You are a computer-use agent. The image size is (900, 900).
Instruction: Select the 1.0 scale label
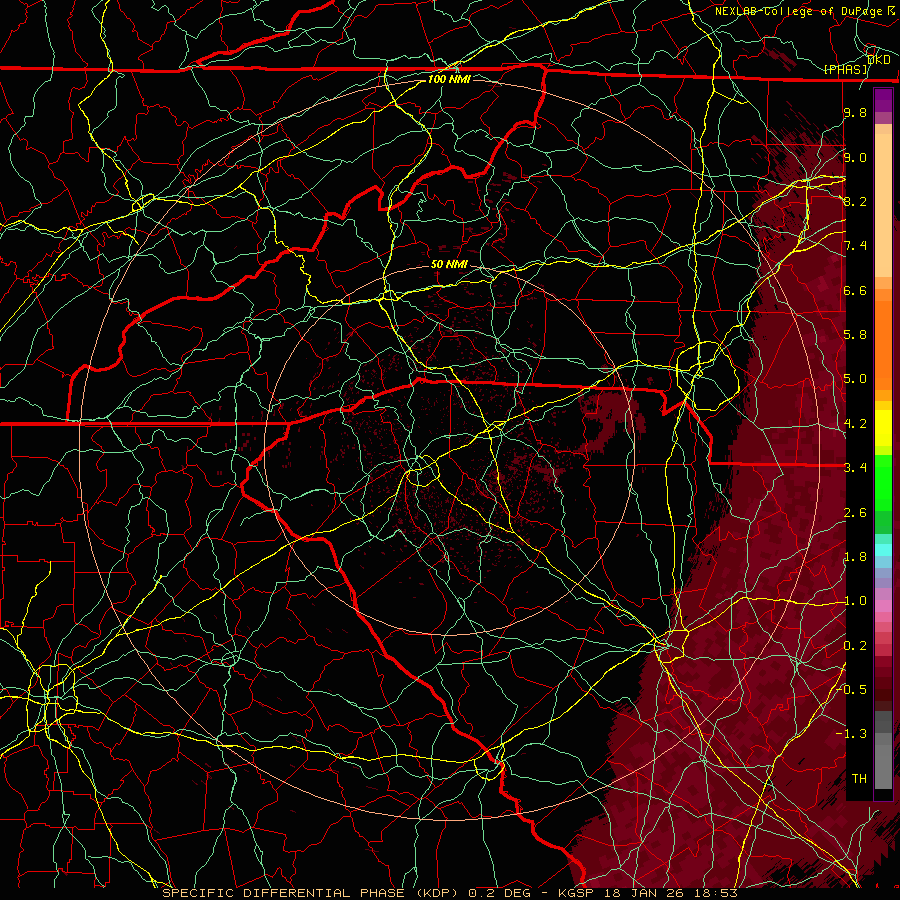855,601
